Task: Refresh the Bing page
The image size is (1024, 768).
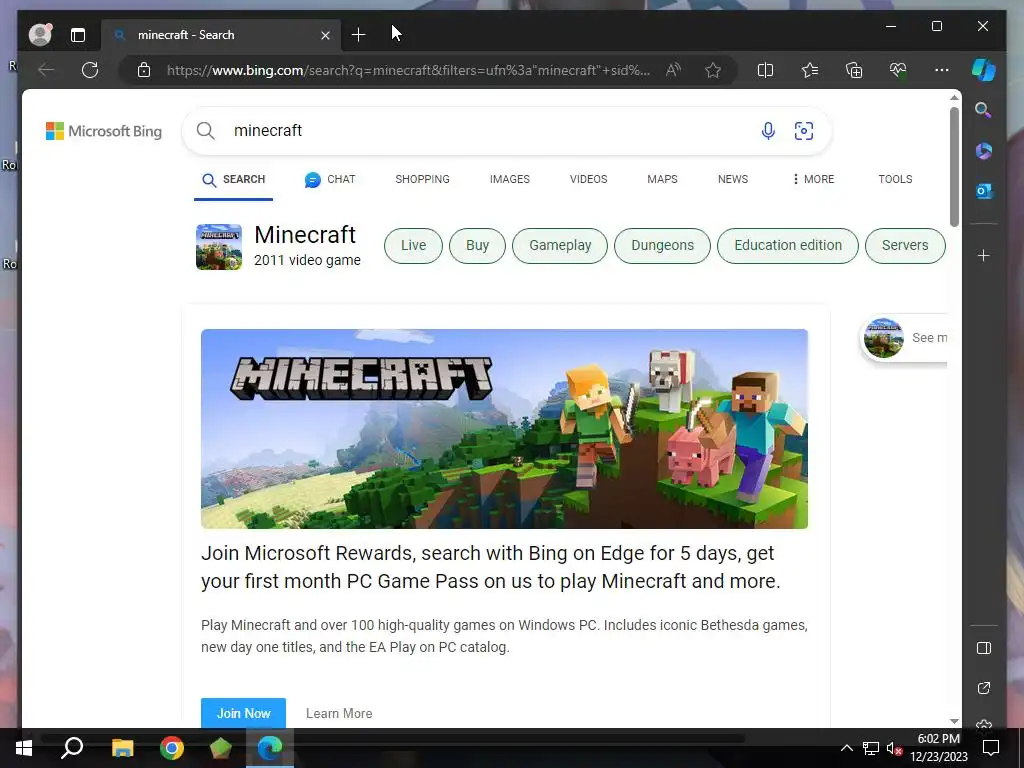Action: click(90, 70)
